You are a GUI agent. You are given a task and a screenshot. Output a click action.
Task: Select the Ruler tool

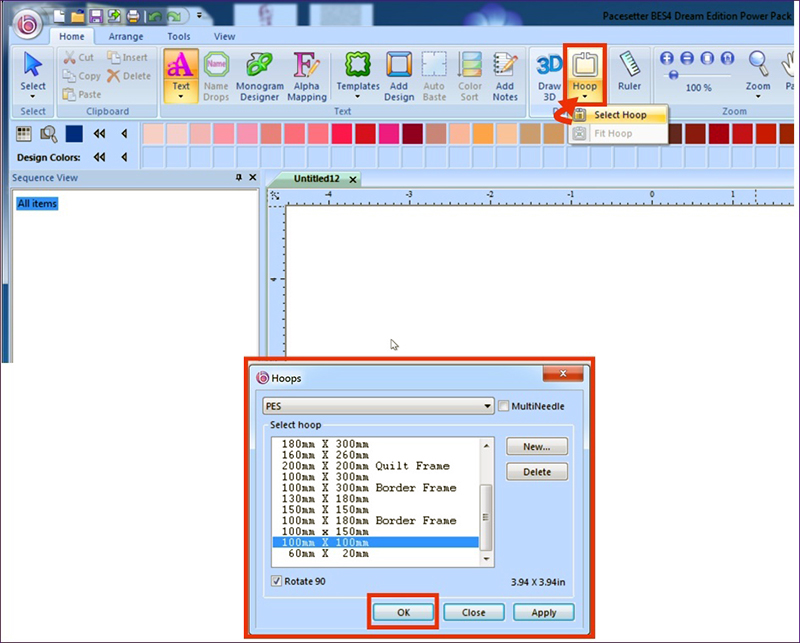pyautogui.click(x=629, y=72)
